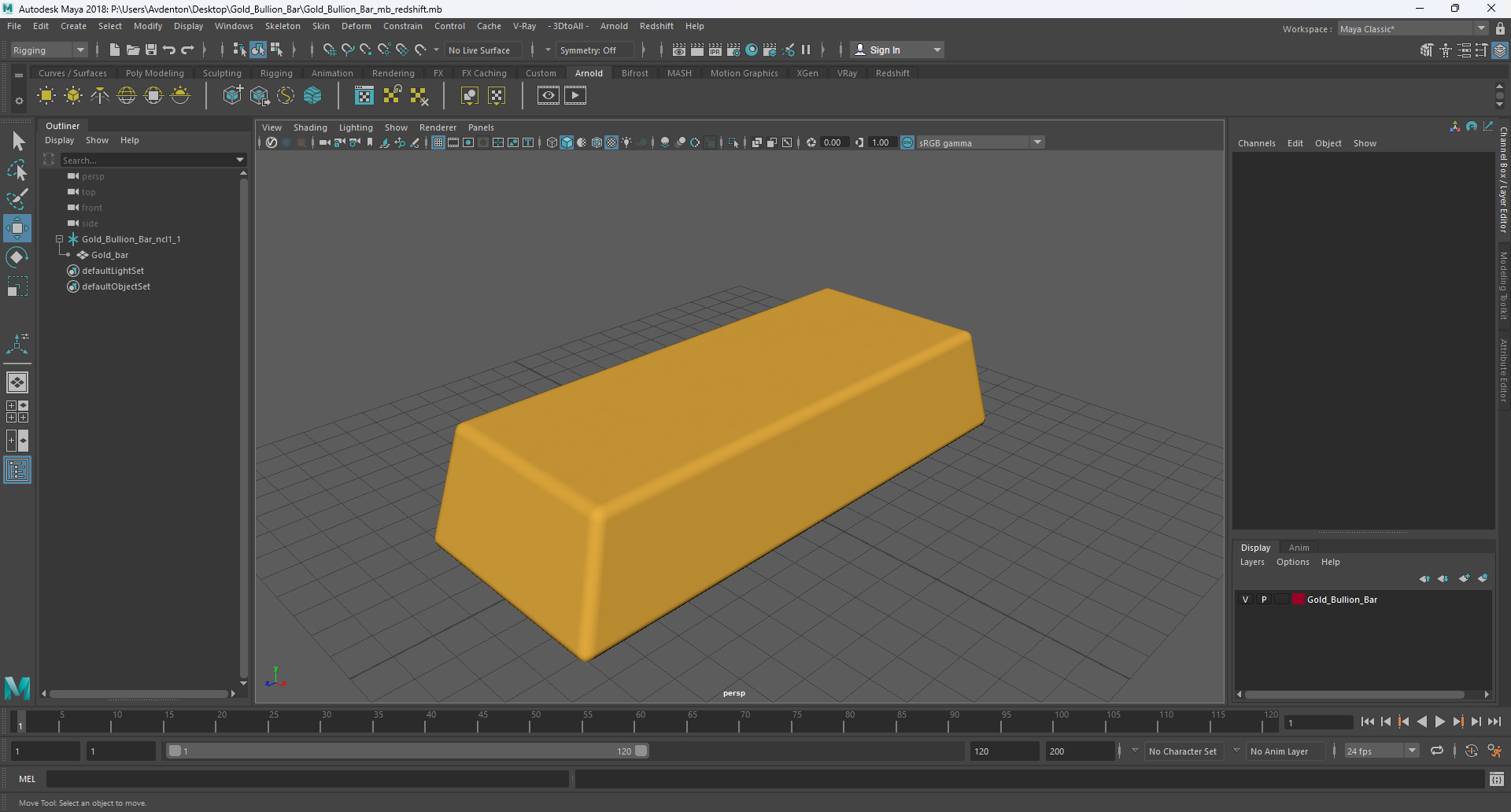Click the Arnold Volume shelf icon
The image size is (1511, 812).
[312, 96]
